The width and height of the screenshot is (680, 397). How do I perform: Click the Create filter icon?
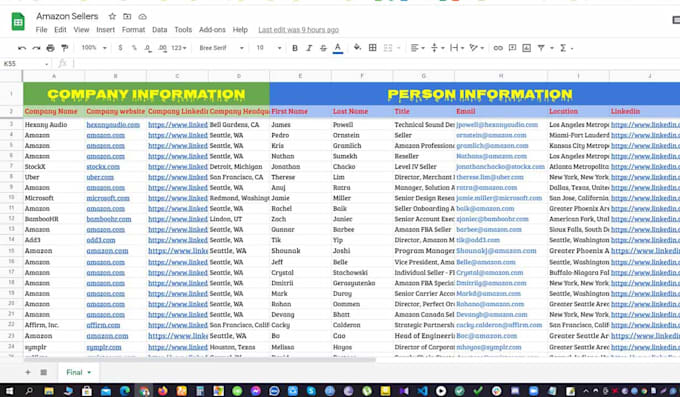tap(541, 48)
